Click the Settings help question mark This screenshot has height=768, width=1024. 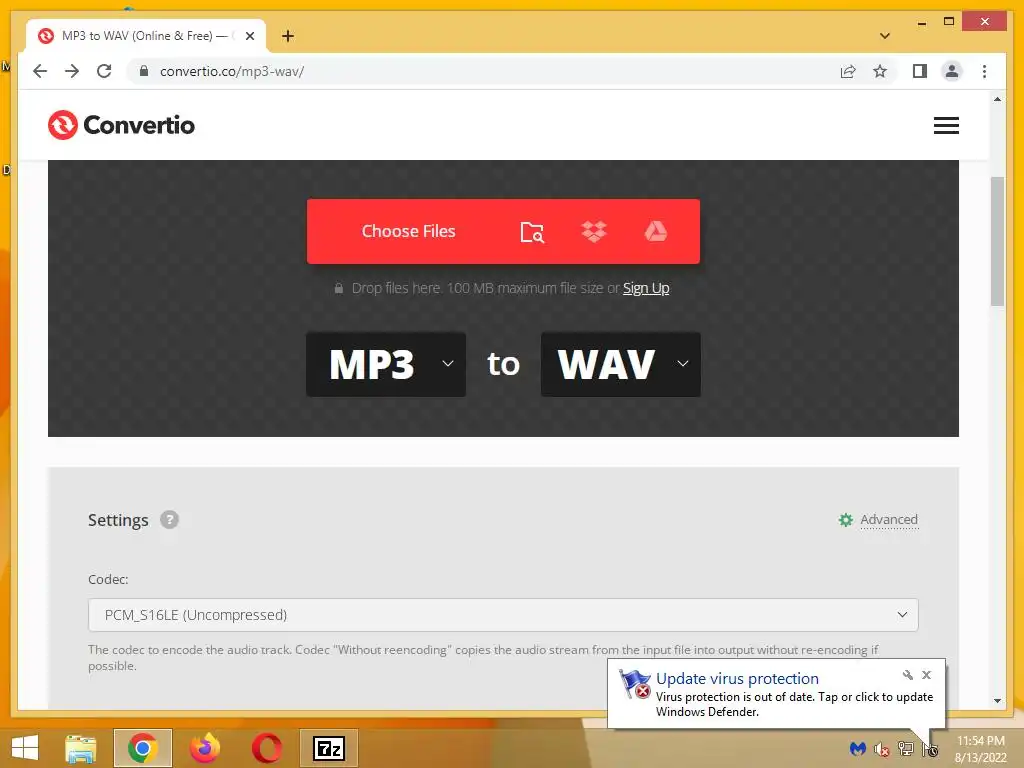pos(169,520)
